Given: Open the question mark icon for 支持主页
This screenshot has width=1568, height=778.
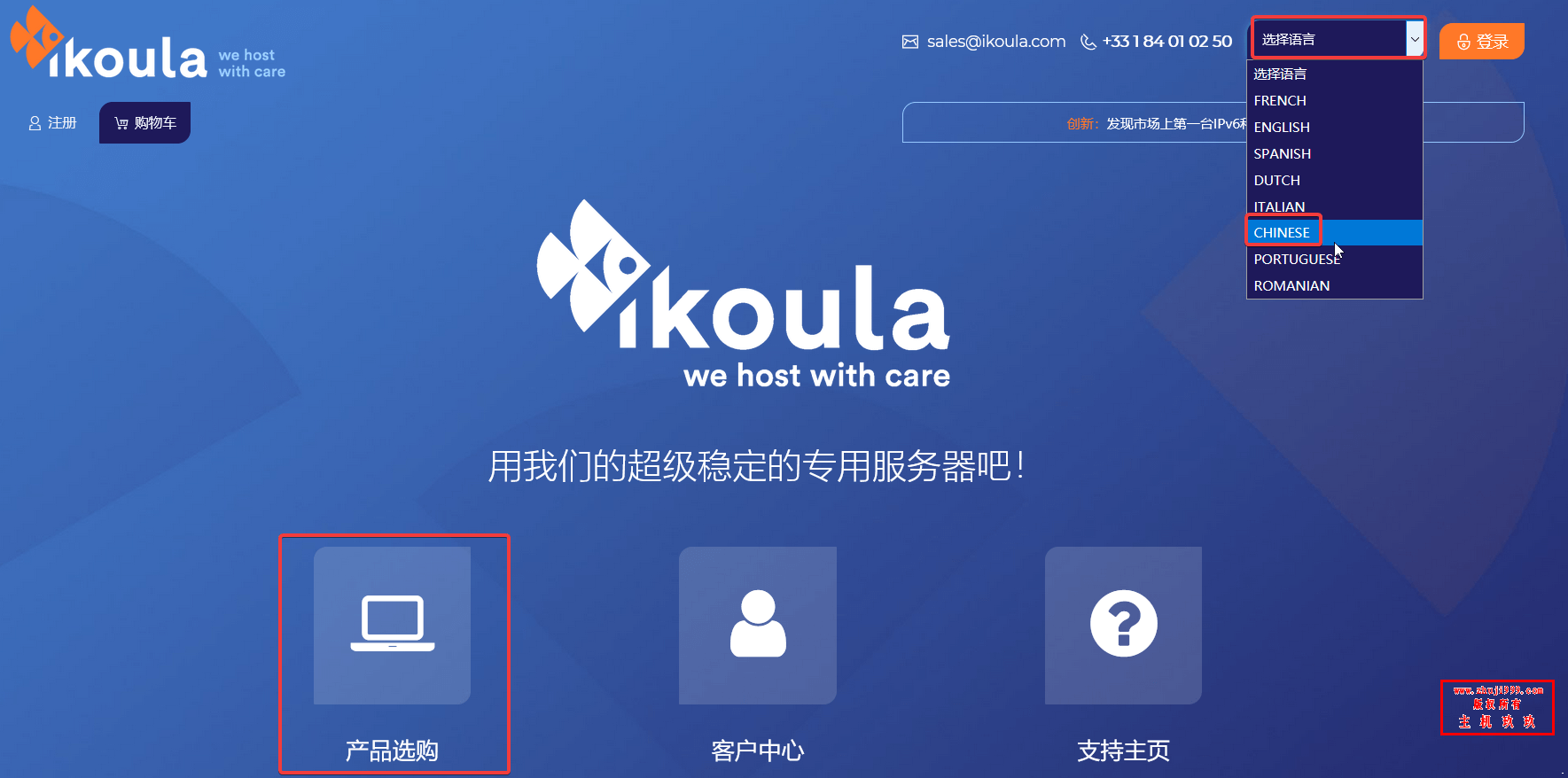Looking at the screenshot, I should coord(1123,625).
